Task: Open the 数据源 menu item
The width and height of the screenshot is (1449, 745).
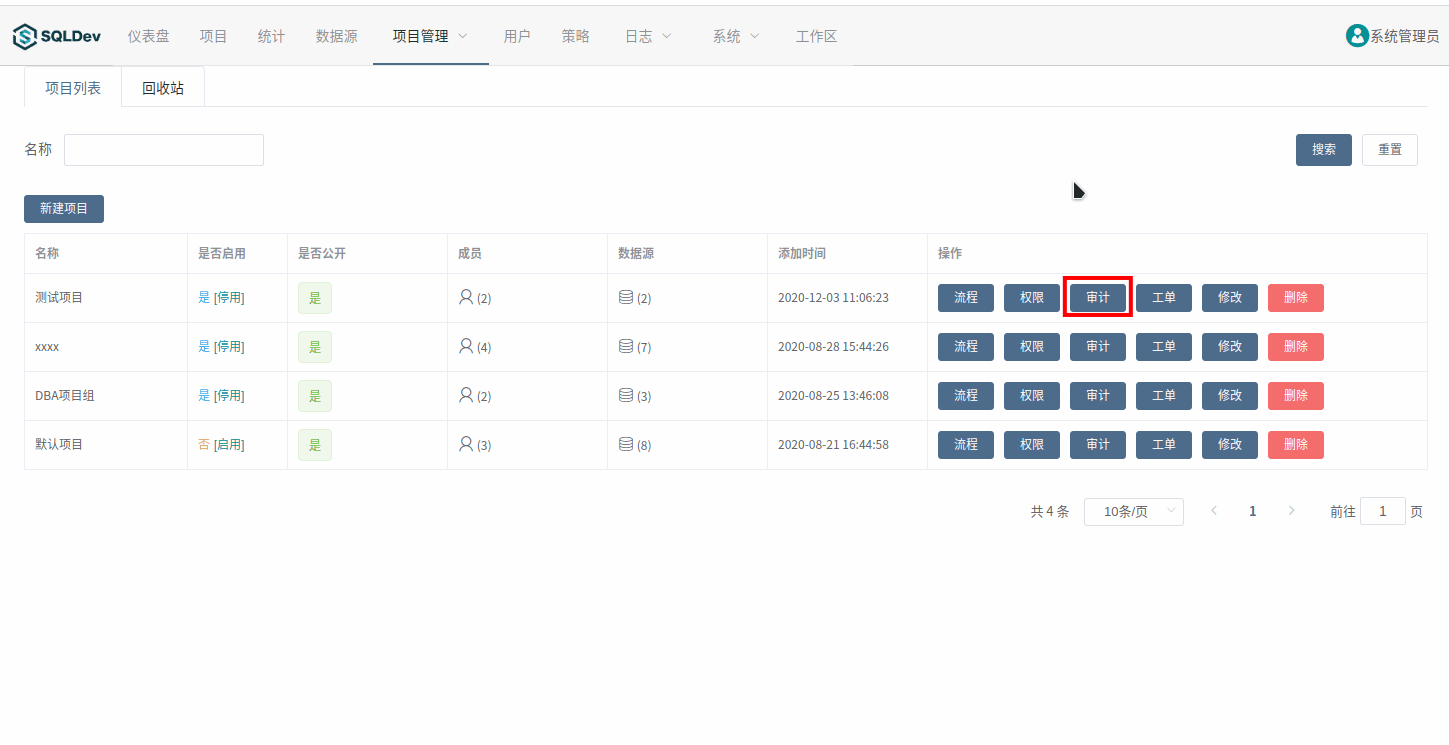Action: 336,36
